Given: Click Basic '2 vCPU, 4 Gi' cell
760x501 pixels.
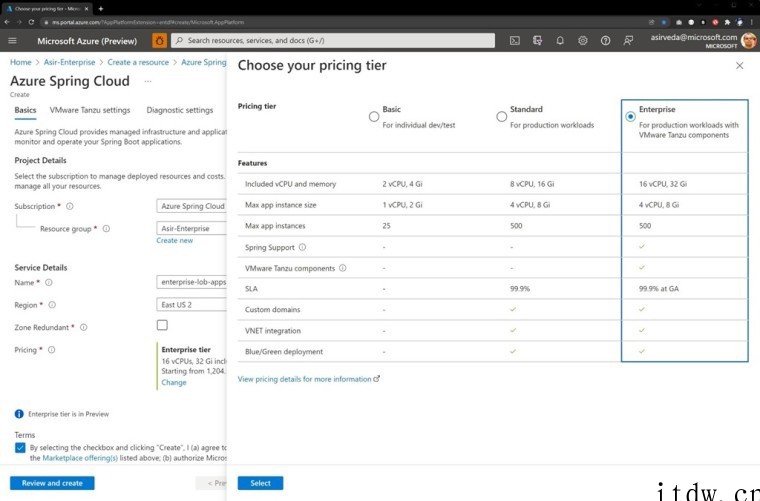Looking at the screenshot, I should point(402,184).
